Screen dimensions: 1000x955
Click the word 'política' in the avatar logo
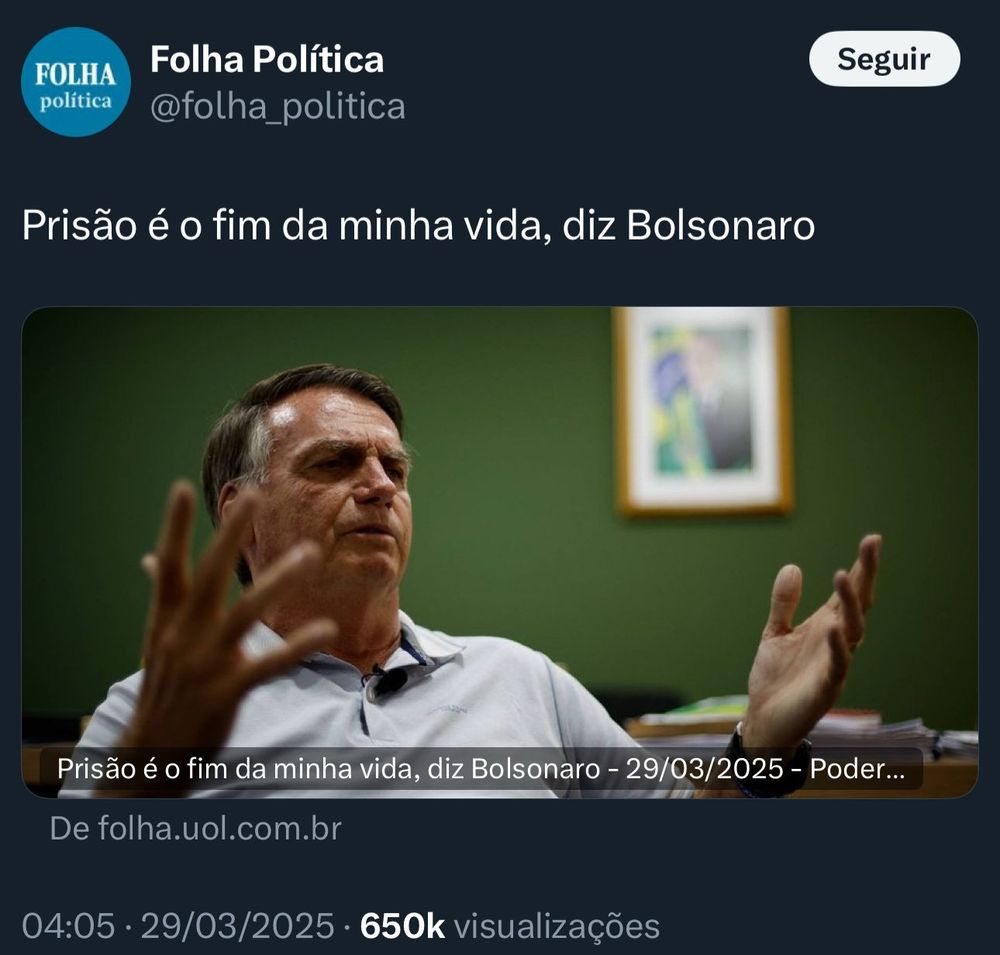click(x=75, y=101)
